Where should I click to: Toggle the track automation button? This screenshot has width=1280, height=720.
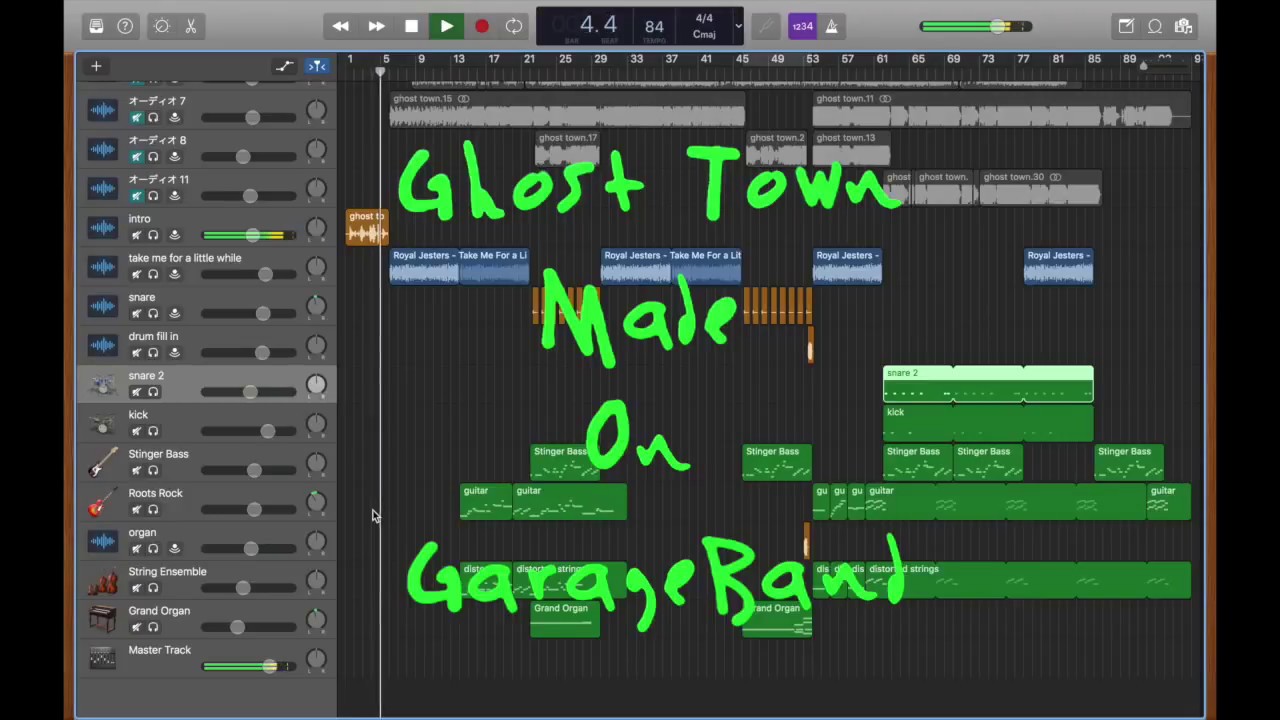tap(285, 66)
